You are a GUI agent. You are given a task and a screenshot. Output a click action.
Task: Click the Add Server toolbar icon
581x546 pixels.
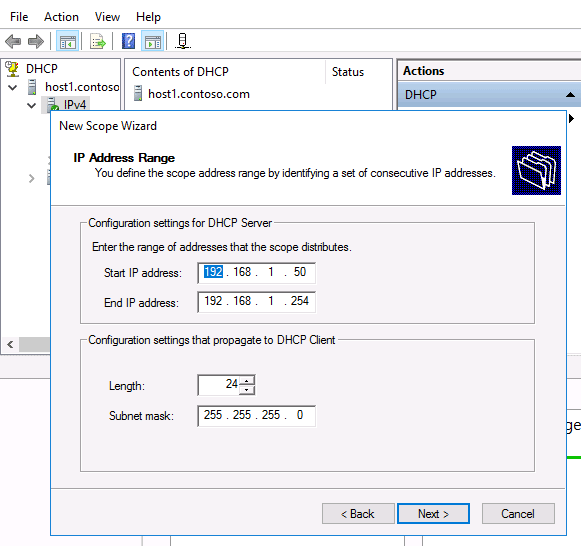(182, 41)
